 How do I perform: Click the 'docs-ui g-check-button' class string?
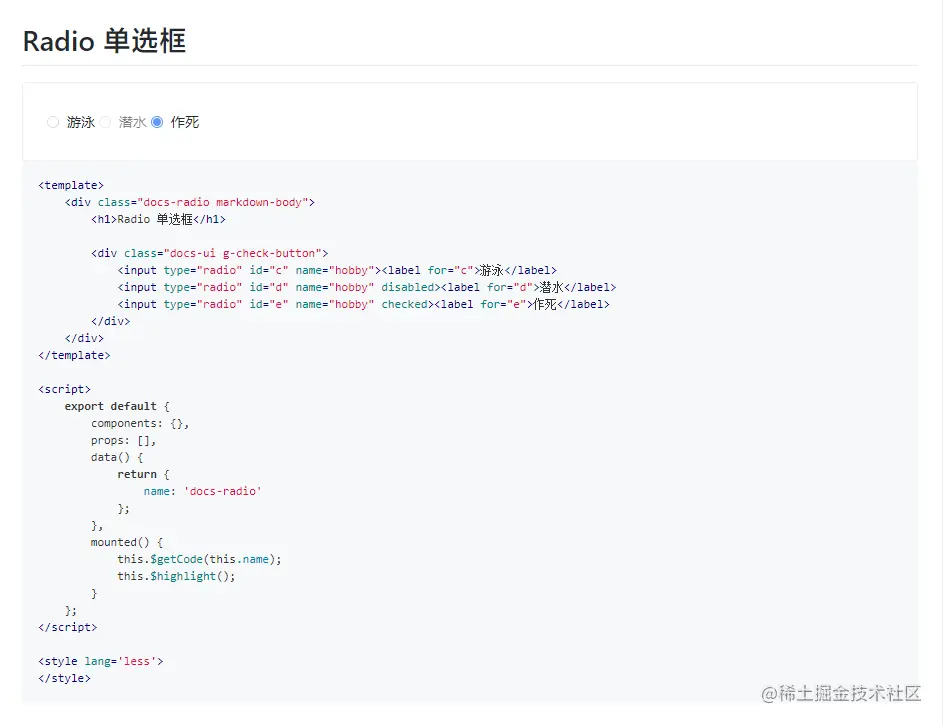[x=243, y=253]
